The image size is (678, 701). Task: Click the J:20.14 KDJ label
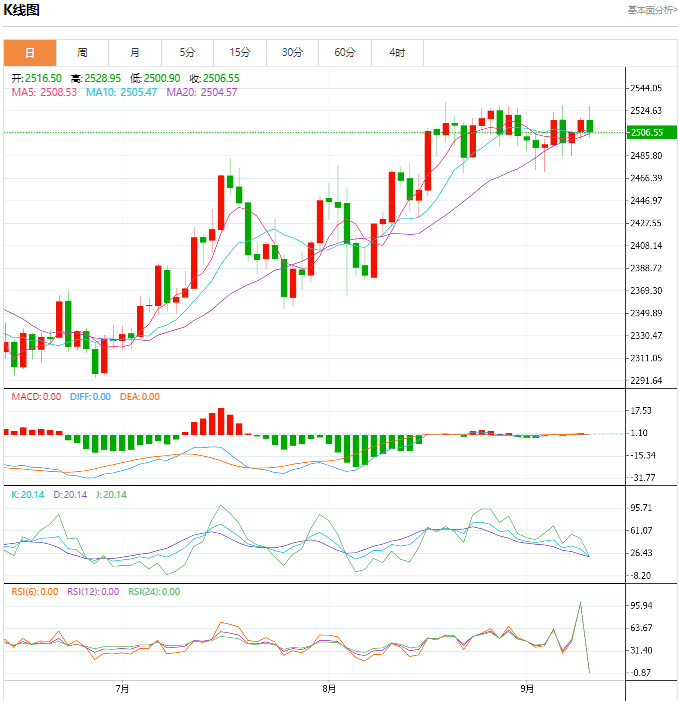tap(111, 494)
